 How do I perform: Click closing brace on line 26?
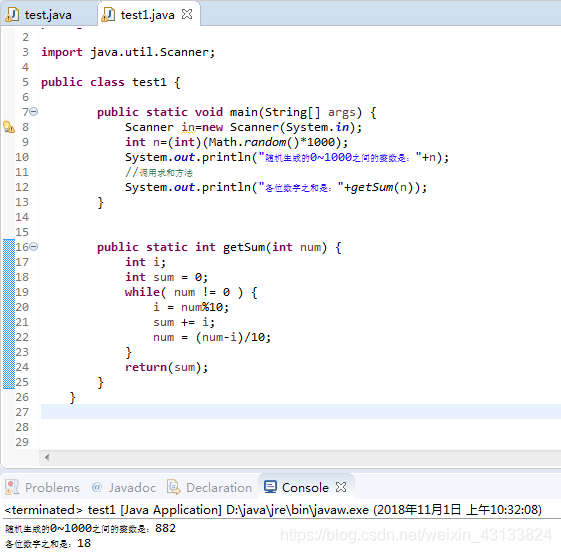click(x=73, y=397)
